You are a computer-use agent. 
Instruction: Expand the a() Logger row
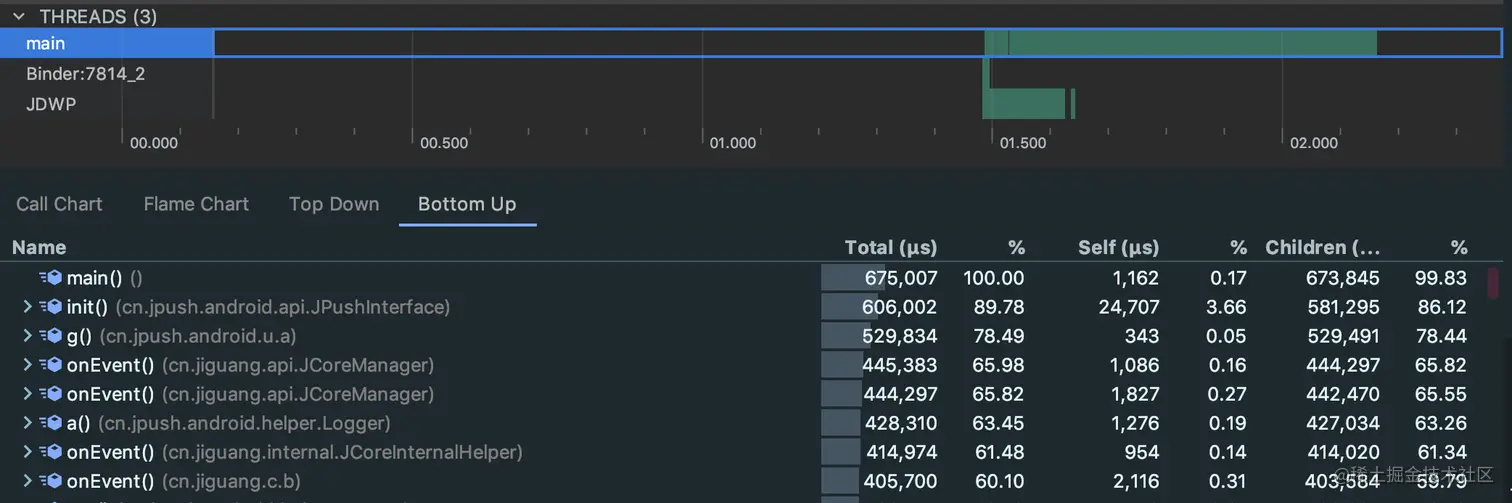tap(27, 423)
